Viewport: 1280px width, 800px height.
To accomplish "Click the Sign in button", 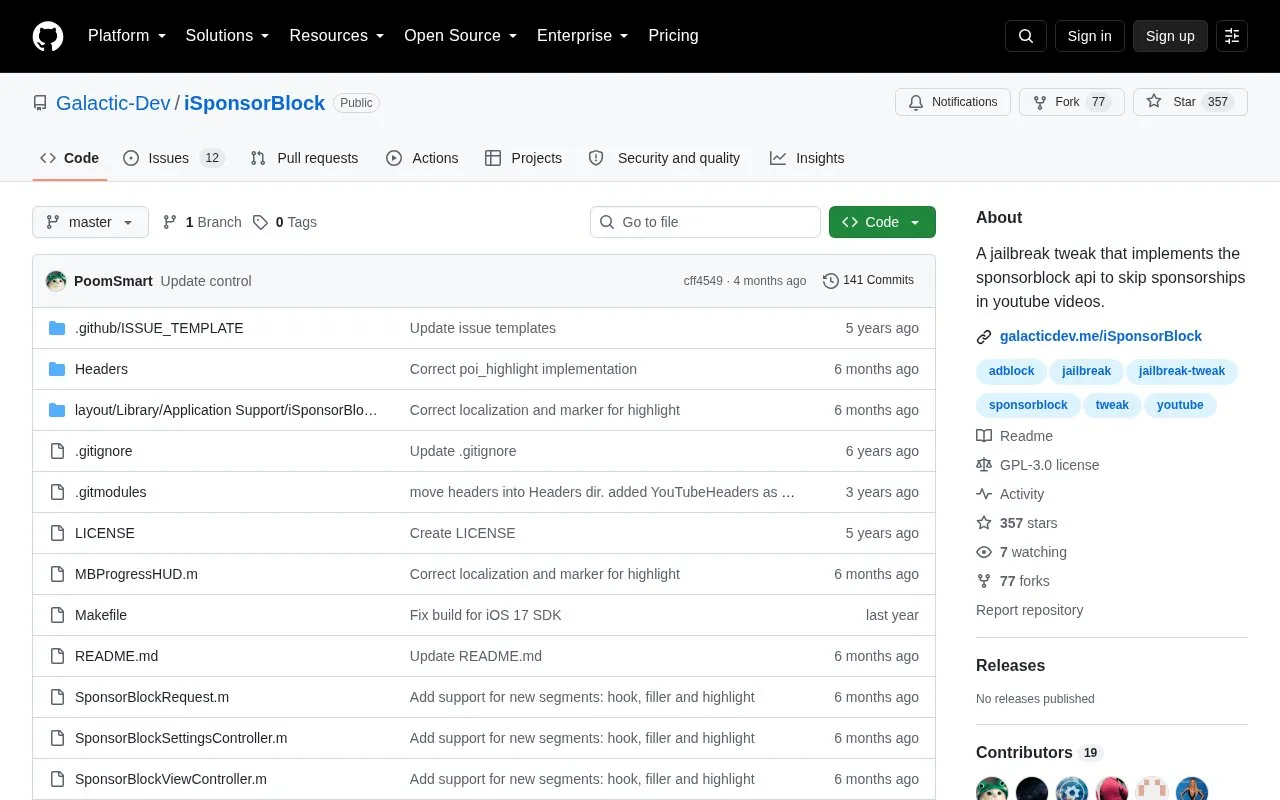I will point(1089,36).
